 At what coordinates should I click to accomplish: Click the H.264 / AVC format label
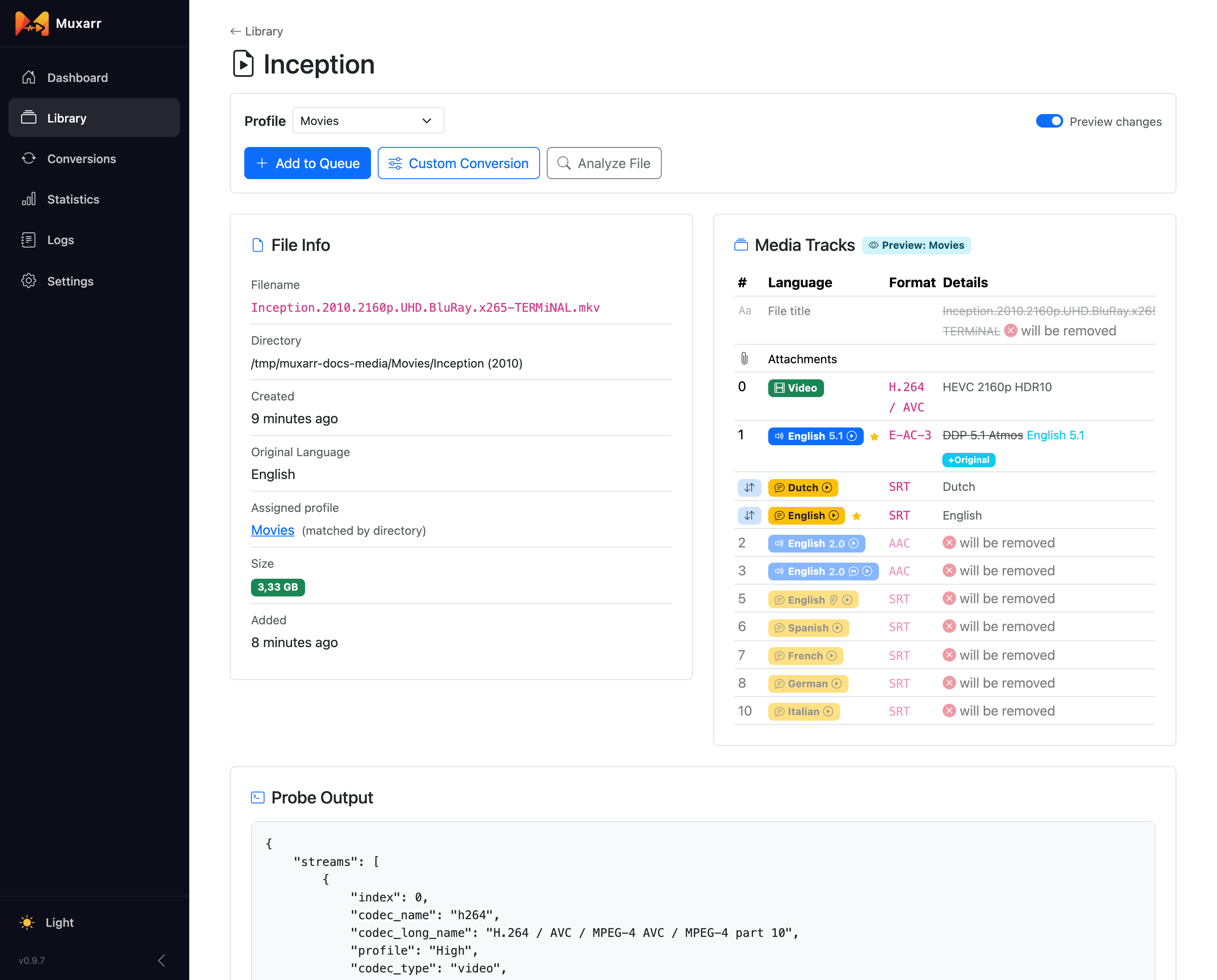[x=906, y=397]
